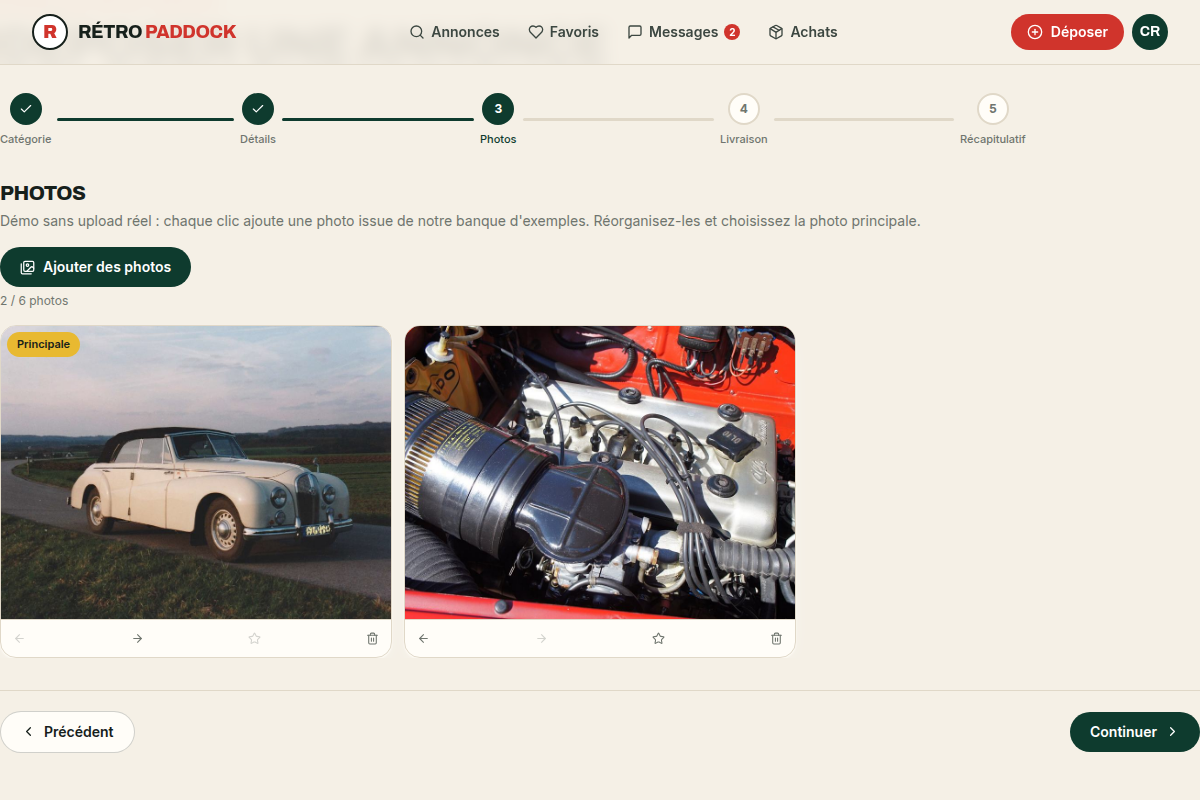The height and width of the screenshot is (800, 1200).
Task: Go to Favoris
Action: click(x=563, y=32)
